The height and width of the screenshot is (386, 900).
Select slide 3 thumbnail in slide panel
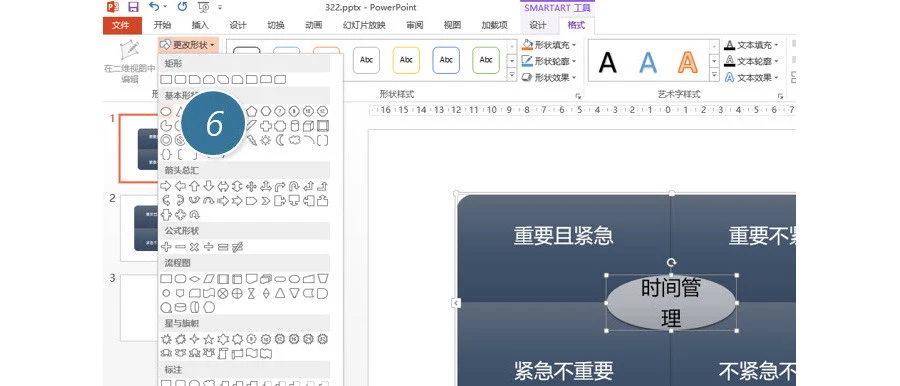[x=138, y=308]
